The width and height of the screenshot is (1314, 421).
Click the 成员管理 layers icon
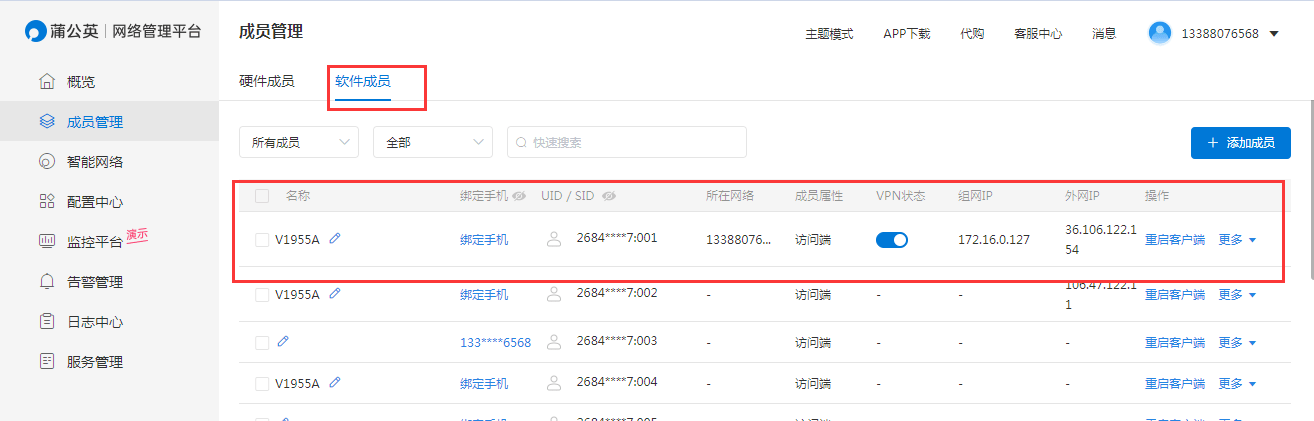click(x=46, y=122)
